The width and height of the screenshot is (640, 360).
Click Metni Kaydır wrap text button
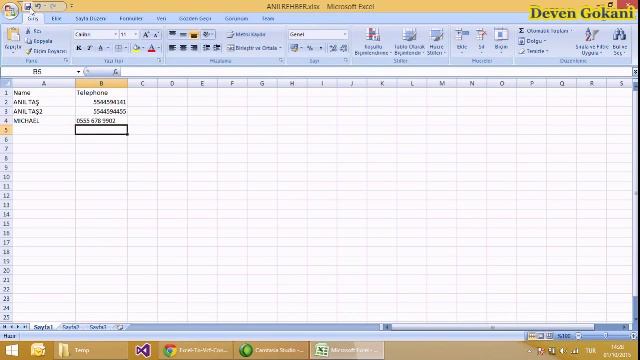coord(247,34)
